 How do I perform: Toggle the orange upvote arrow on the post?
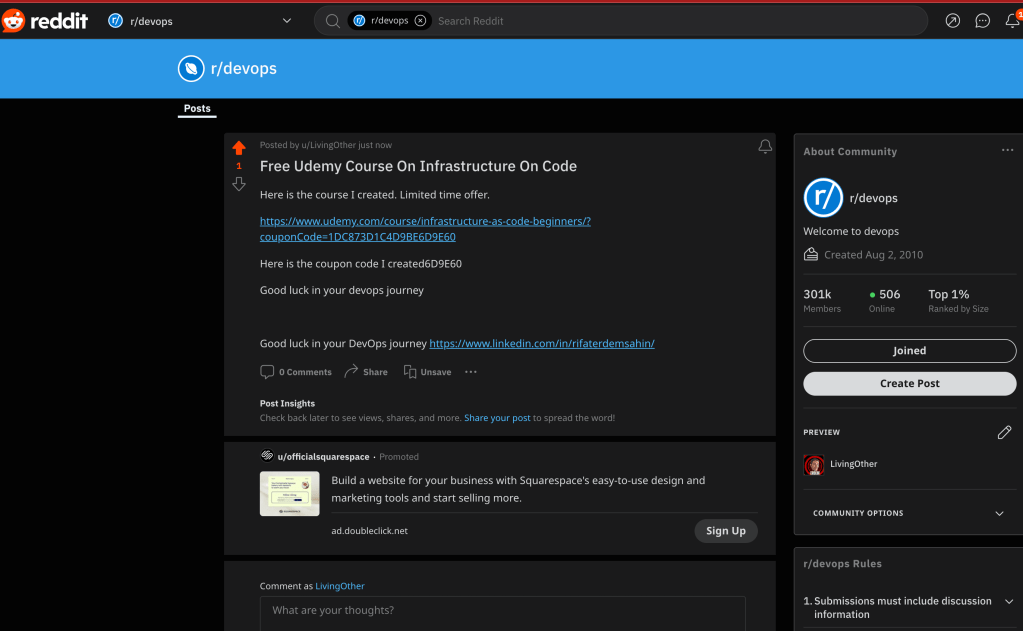239,147
